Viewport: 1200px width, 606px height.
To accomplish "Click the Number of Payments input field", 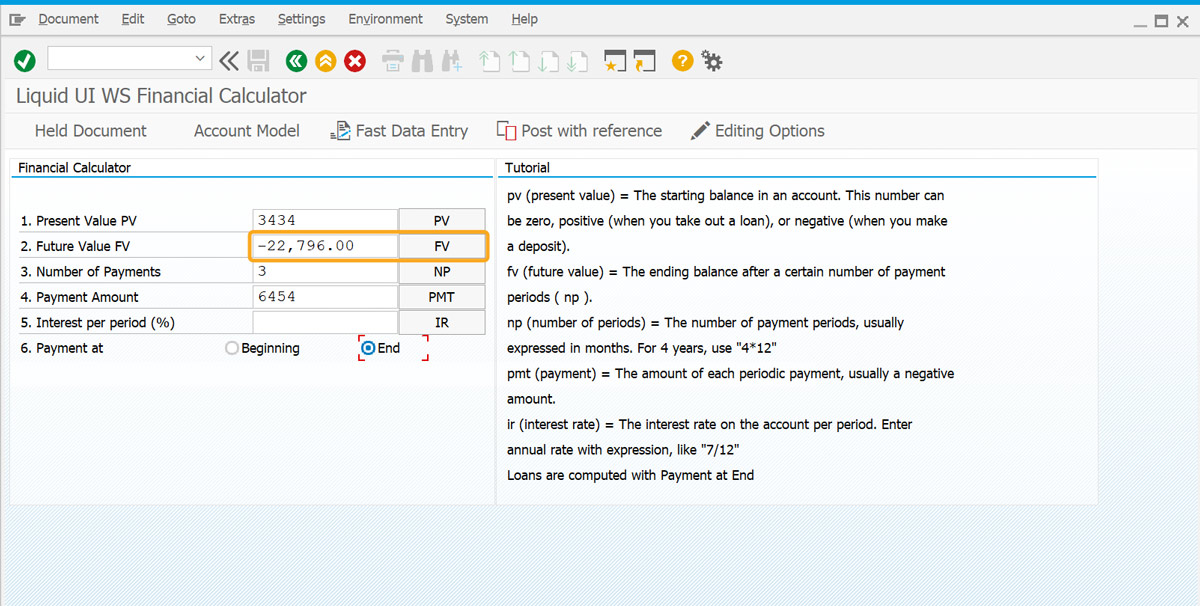I will [x=325, y=271].
